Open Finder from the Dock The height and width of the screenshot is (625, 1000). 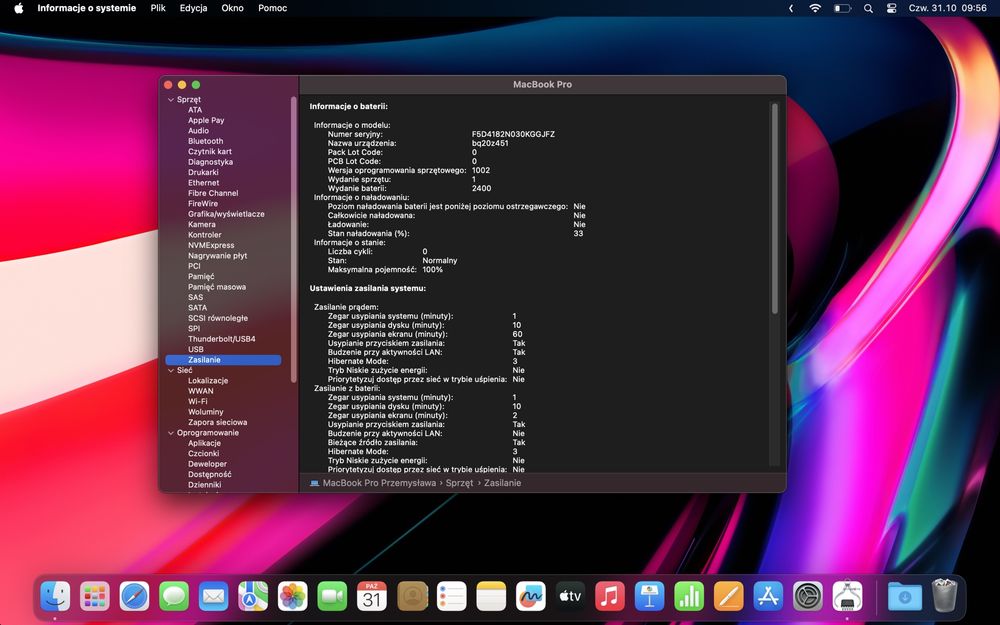55,597
